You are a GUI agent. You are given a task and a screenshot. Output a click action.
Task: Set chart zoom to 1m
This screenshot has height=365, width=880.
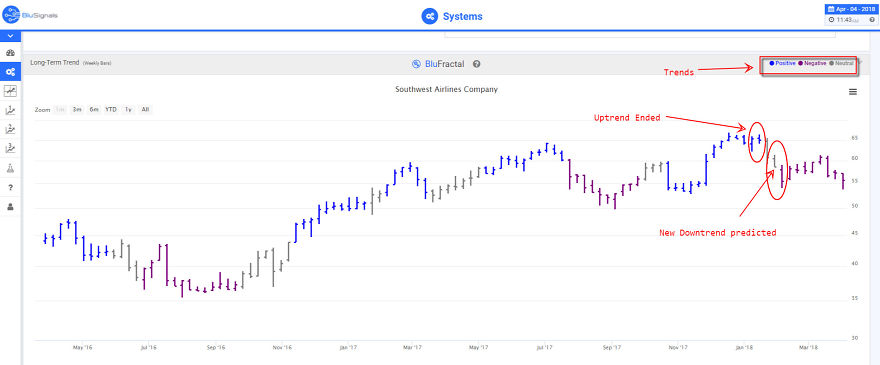60,110
